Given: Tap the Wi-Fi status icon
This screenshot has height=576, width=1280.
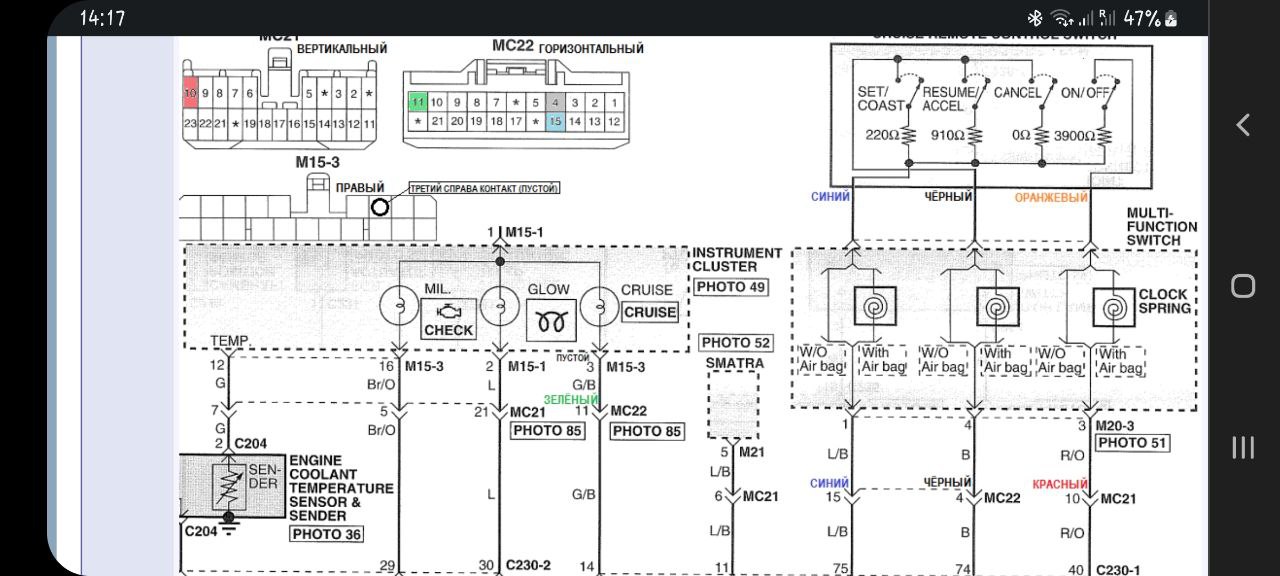Looking at the screenshot, I should click(x=1062, y=18).
